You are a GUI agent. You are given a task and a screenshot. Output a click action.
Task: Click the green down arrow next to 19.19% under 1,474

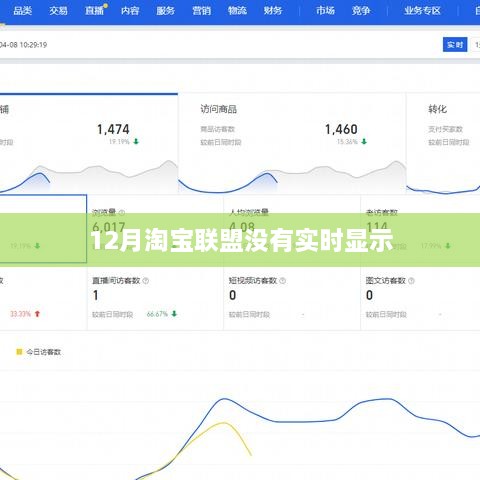pyautogui.click(x=136, y=142)
